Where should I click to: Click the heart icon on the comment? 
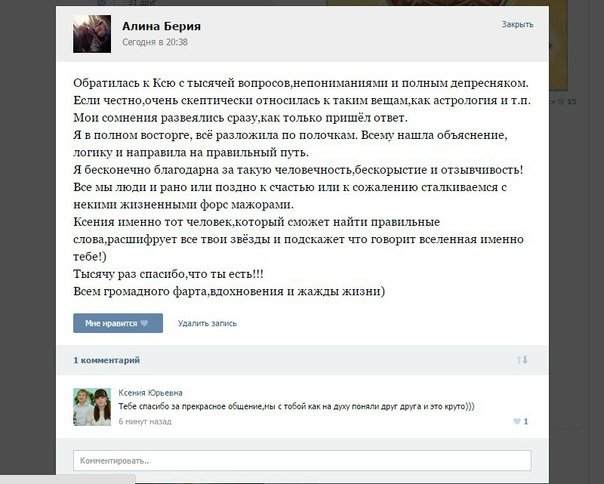[x=517, y=421]
